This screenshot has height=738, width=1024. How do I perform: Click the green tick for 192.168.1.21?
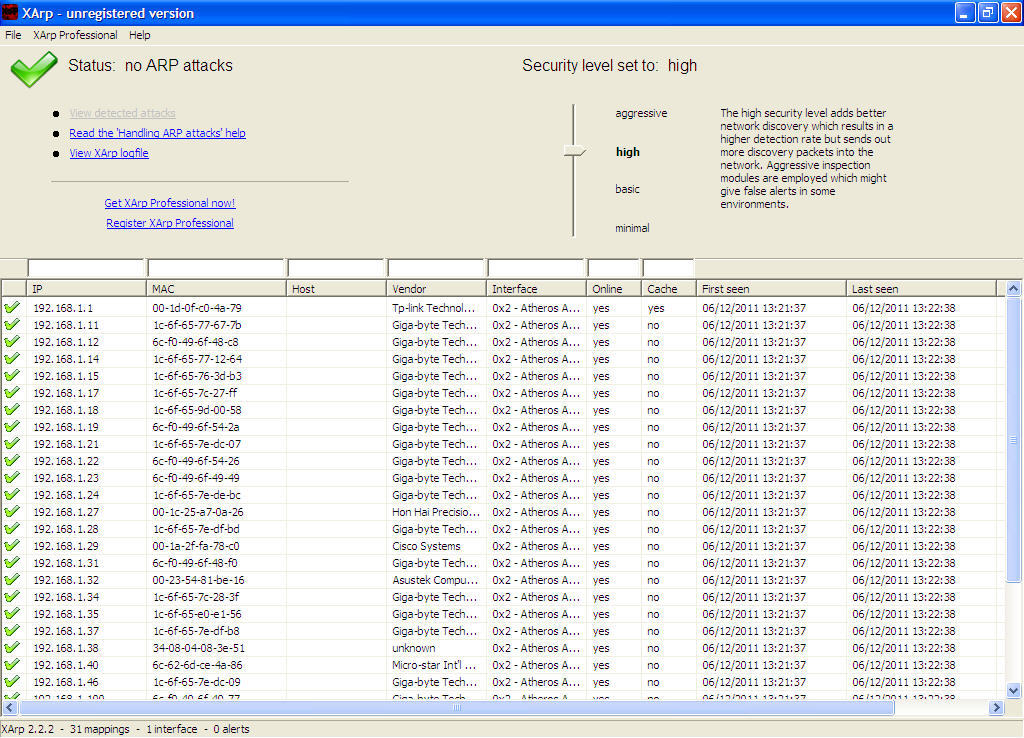12,443
